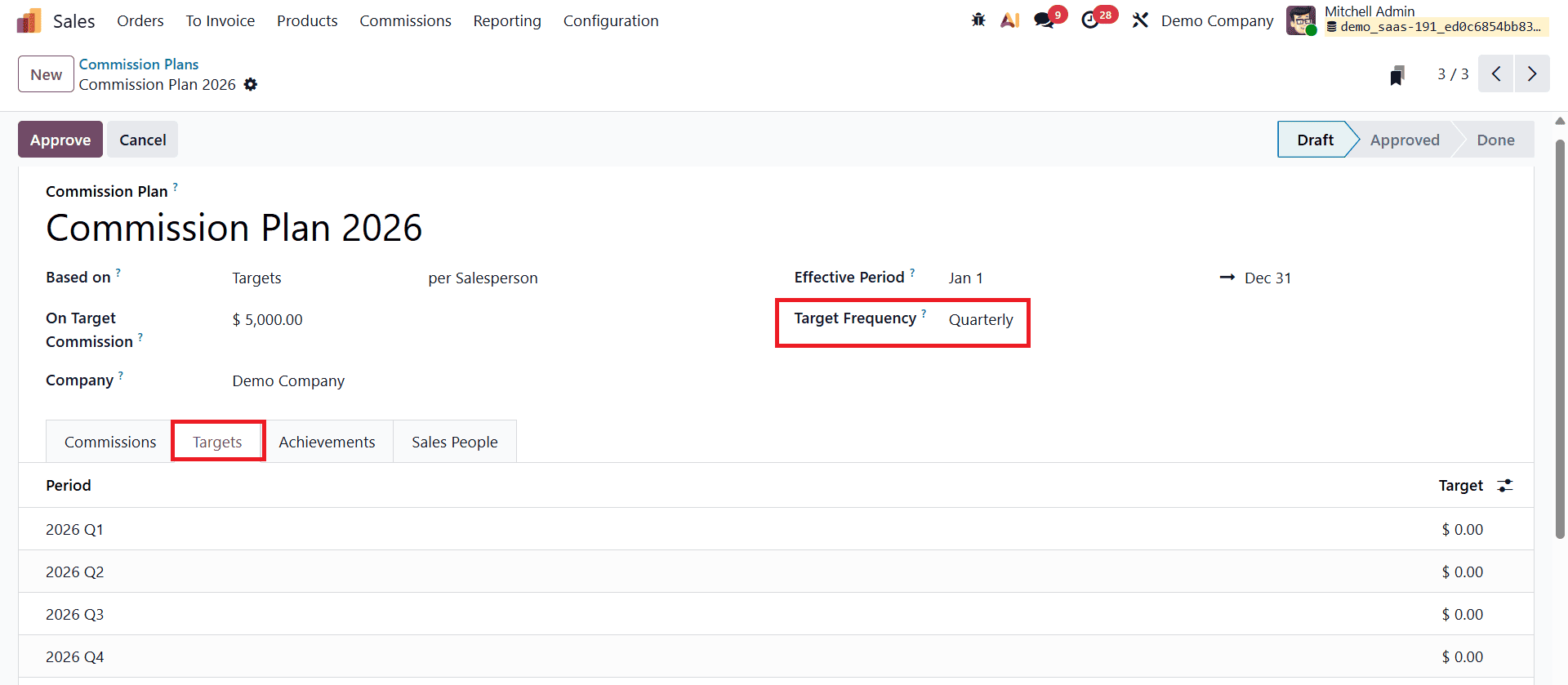Edit the 2026 Q2 target amount
Image resolution: width=1568 pixels, height=685 pixels.
(x=1462, y=572)
